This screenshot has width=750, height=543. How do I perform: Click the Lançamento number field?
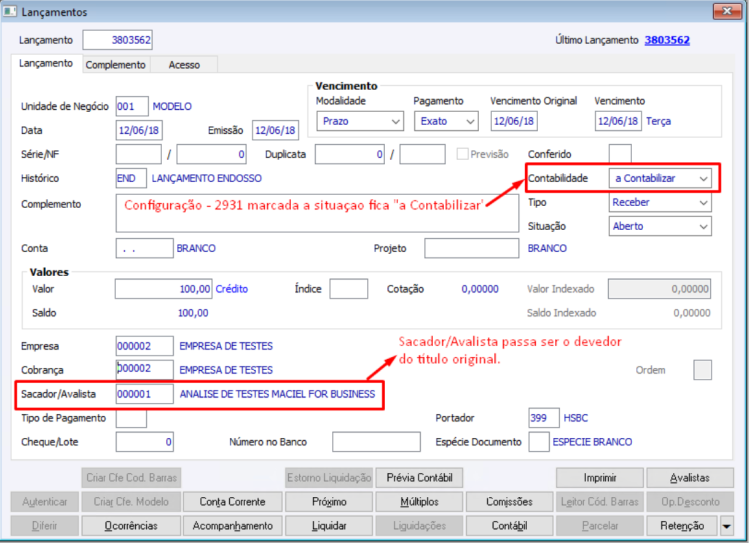pos(118,40)
